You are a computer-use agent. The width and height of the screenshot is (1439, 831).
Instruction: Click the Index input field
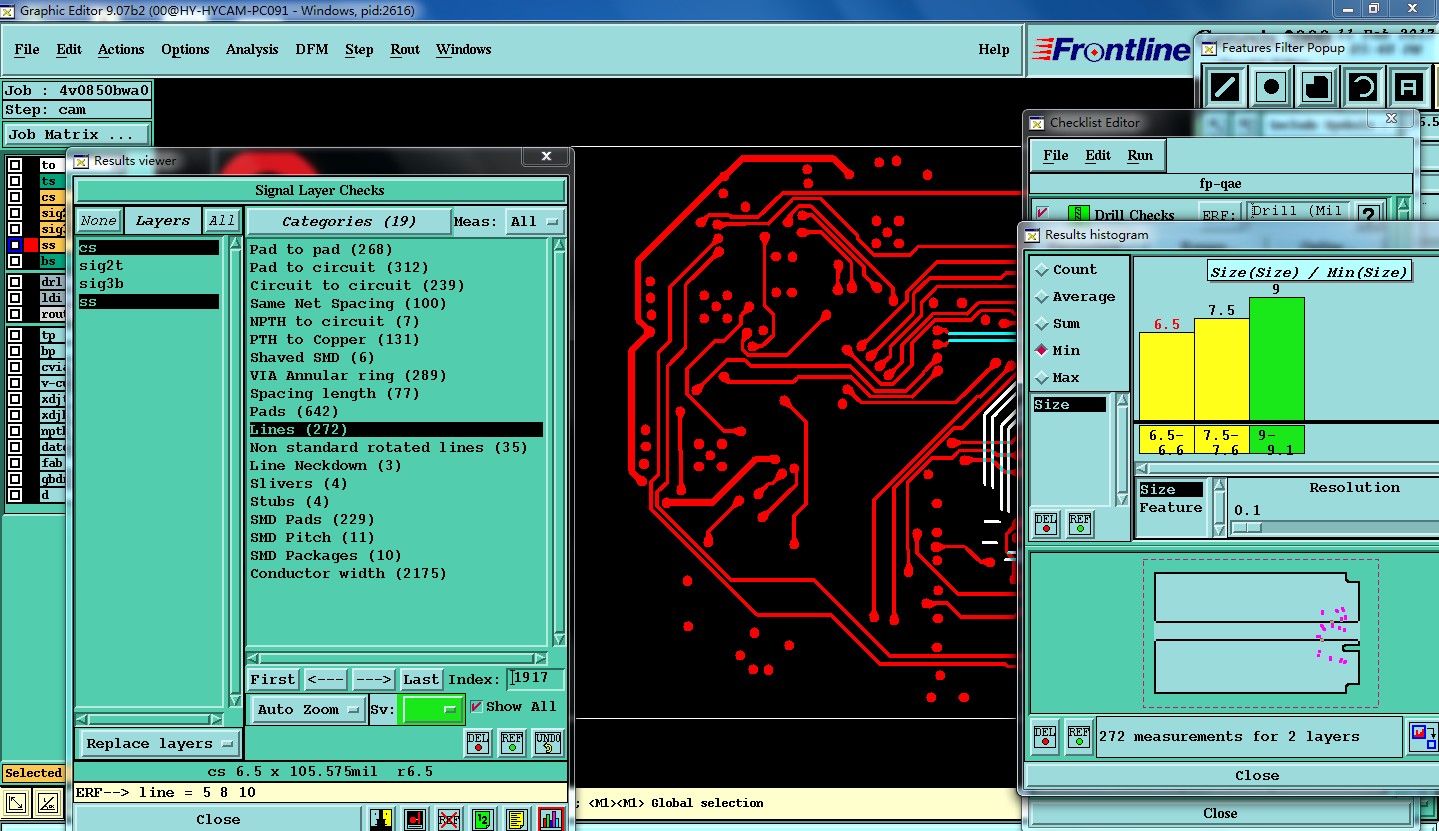tap(535, 680)
